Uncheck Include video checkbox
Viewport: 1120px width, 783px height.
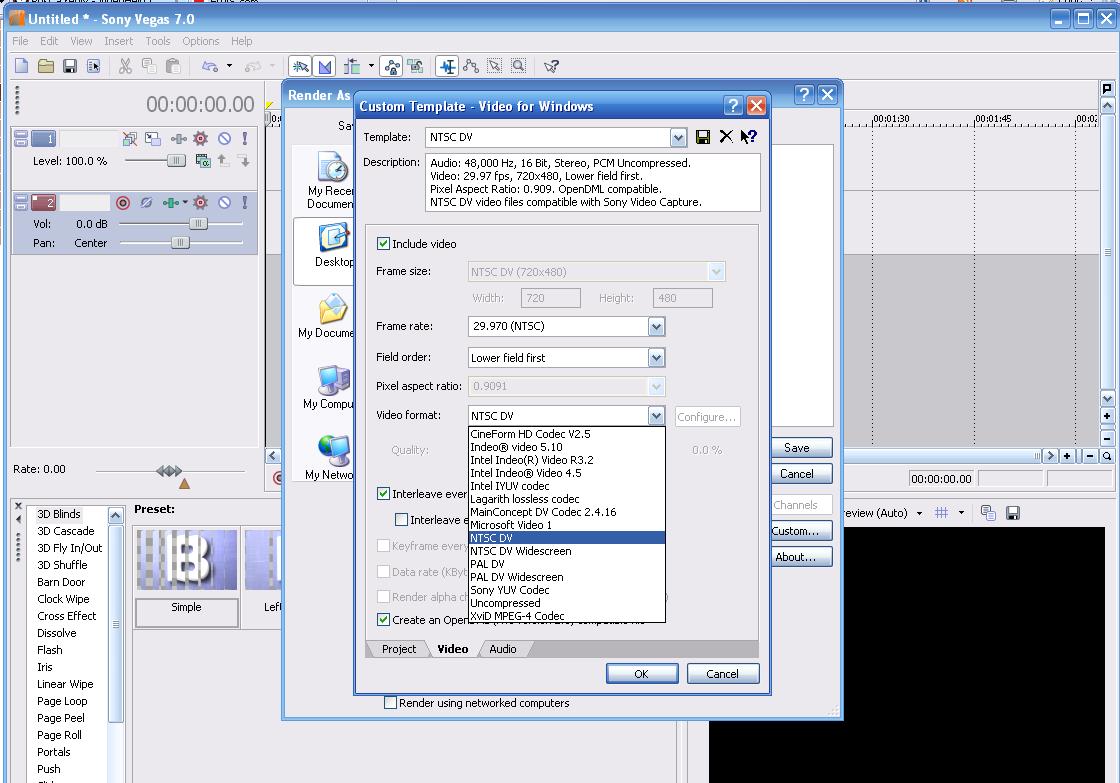(384, 244)
